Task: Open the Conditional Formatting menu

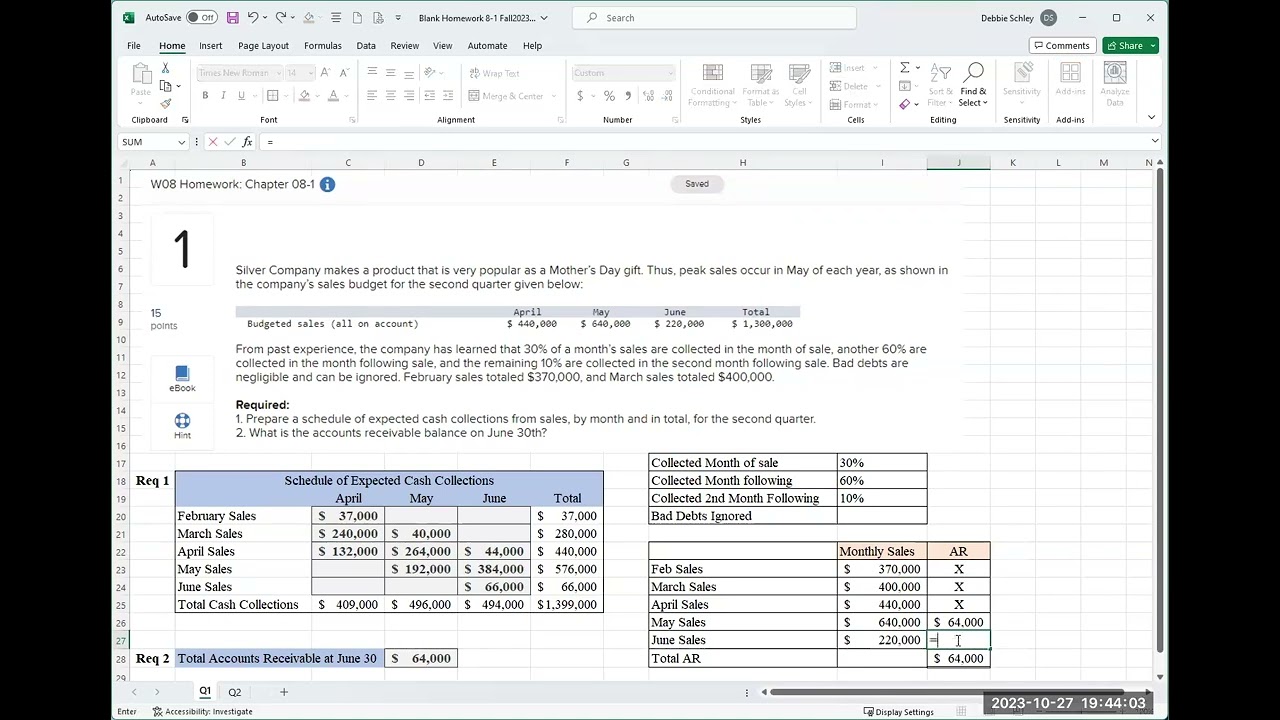Action: coord(712,85)
